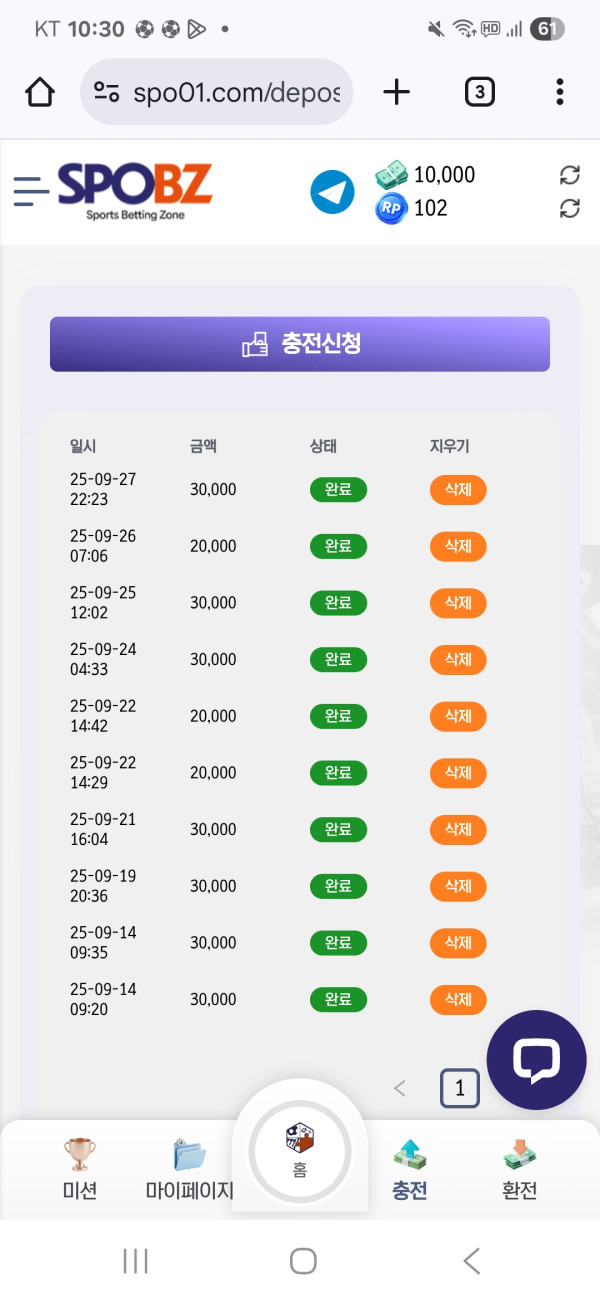
Task: Tap the 충전신청 deposit request button
Action: (300, 344)
